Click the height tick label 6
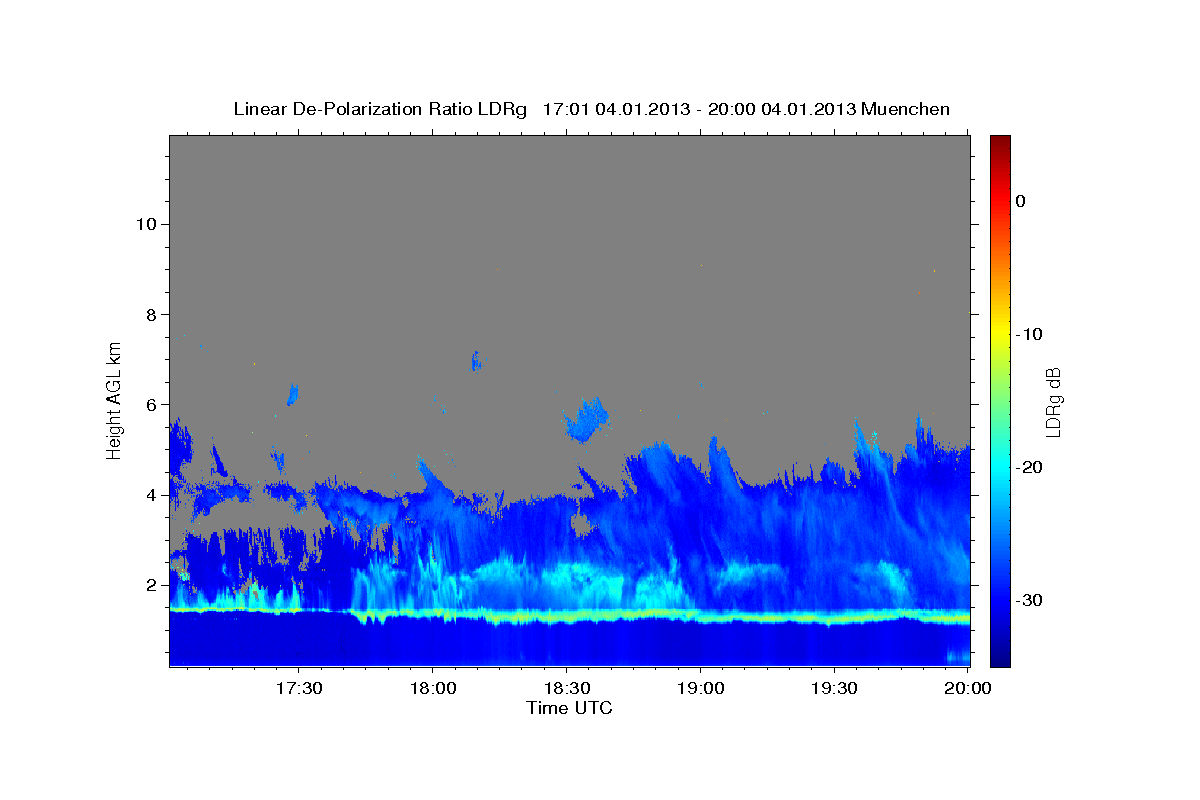The width and height of the screenshot is (1200, 800). coord(151,404)
